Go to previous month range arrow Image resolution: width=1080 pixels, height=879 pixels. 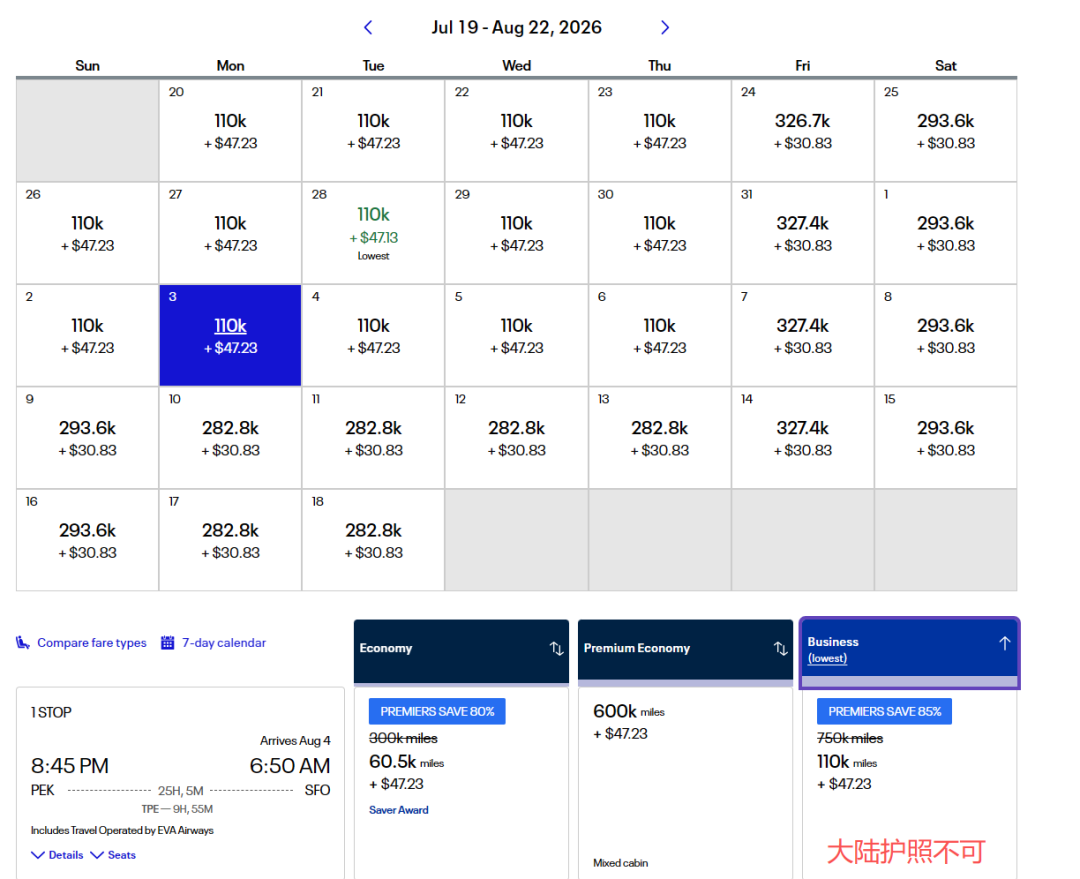tap(368, 28)
